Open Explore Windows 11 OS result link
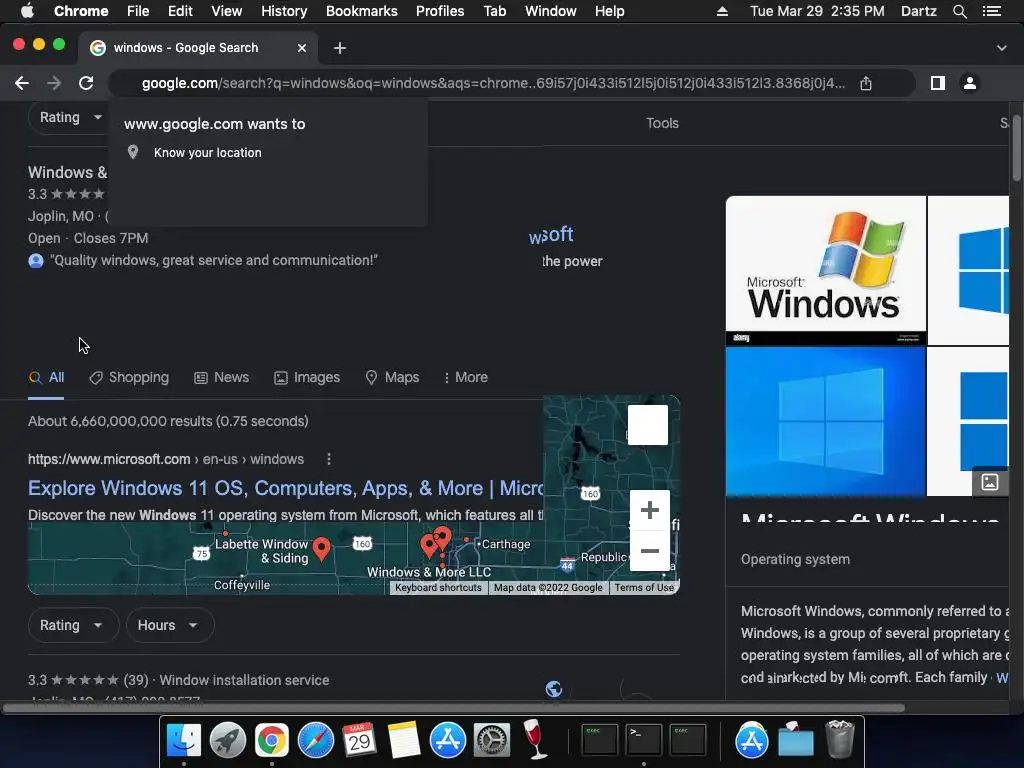This screenshot has width=1024, height=768. 285,488
